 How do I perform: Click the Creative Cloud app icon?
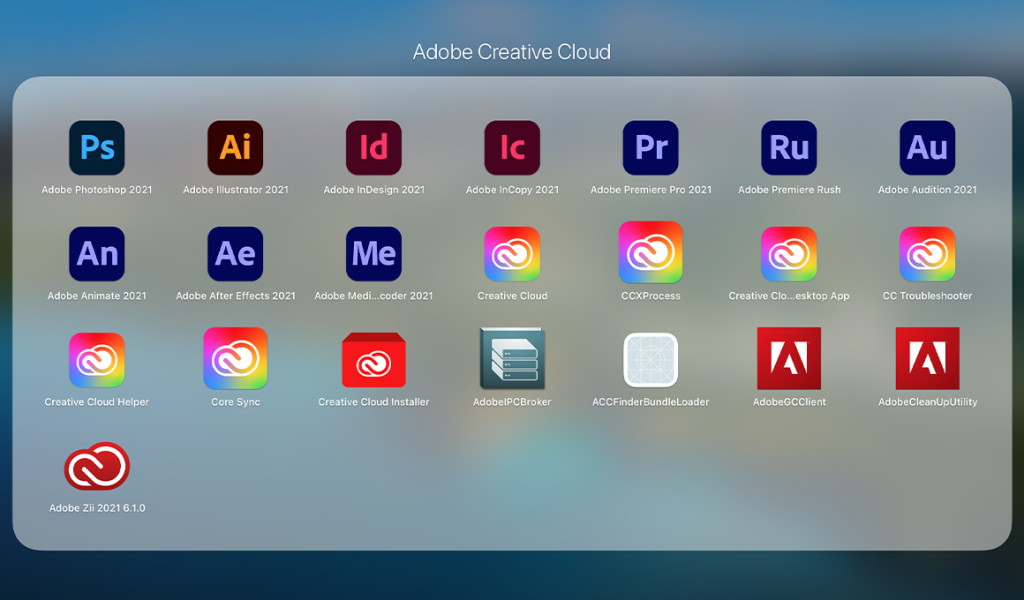pyautogui.click(x=512, y=253)
